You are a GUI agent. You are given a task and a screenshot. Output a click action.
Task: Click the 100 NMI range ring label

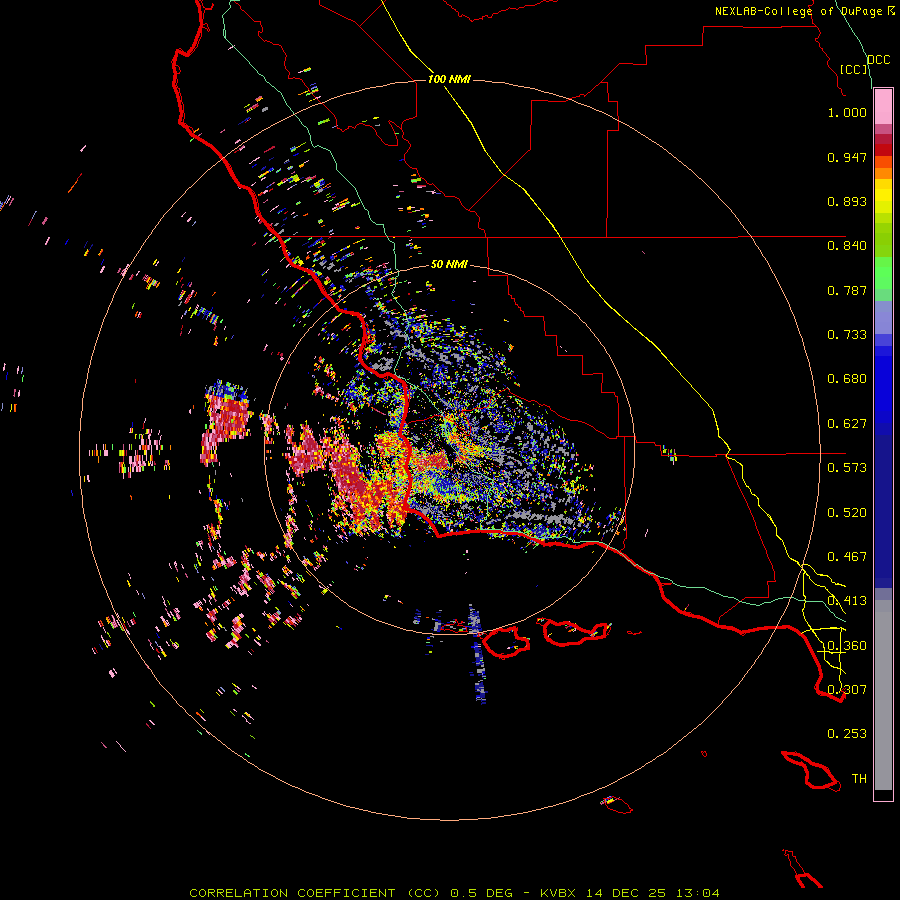[x=449, y=79]
